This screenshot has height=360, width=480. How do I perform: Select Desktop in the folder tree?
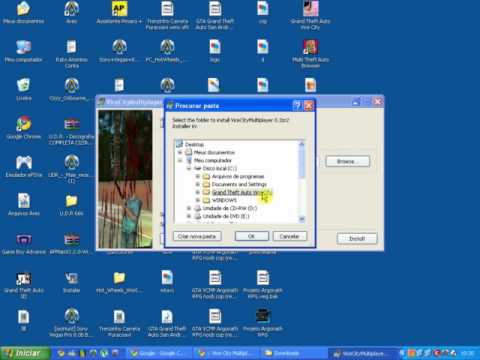point(194,144)
